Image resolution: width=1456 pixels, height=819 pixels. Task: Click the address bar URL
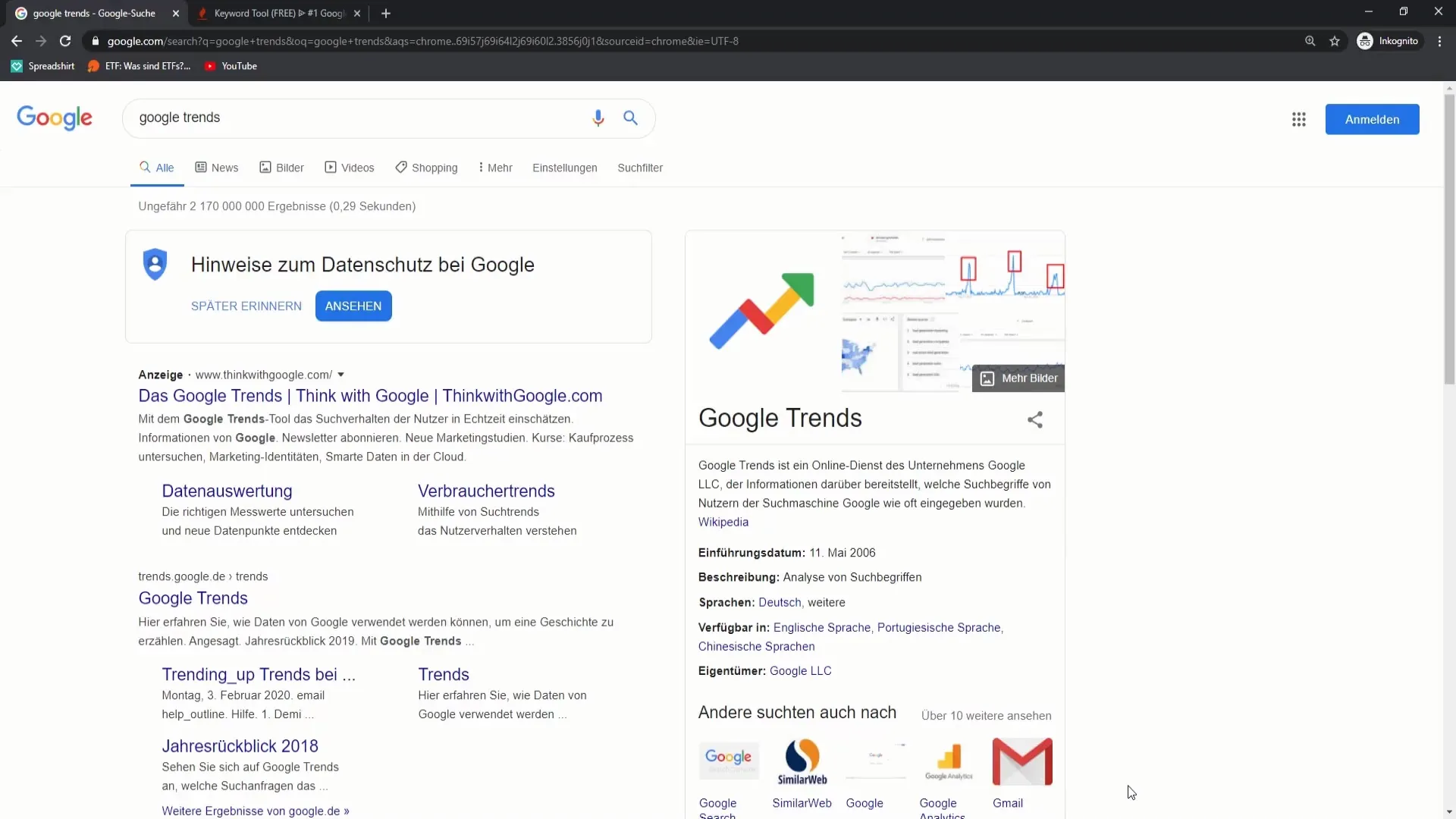coord(422,41)
